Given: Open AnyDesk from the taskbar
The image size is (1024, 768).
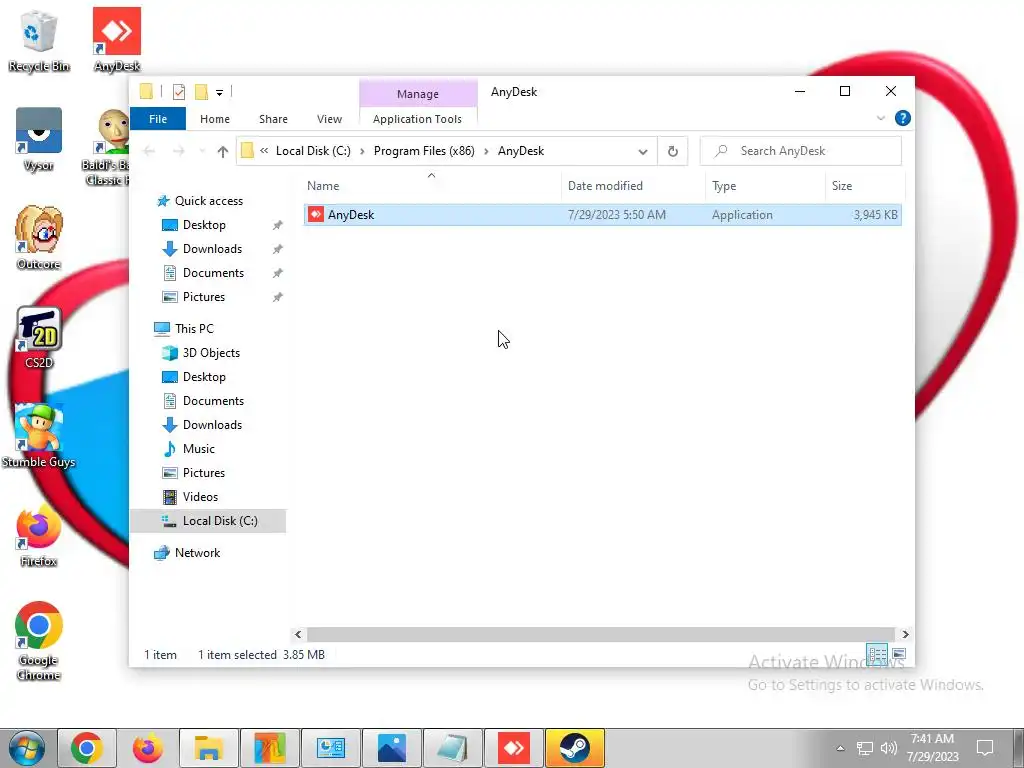Looking at the screenshot, I should coord(514,748).
